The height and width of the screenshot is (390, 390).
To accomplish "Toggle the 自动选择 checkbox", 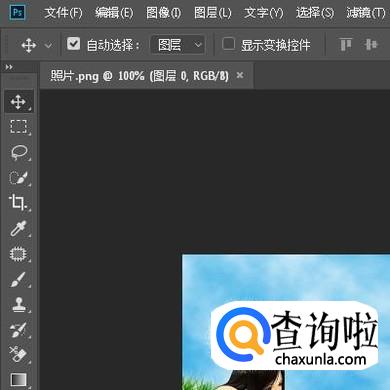I will (x=73, y=44).
